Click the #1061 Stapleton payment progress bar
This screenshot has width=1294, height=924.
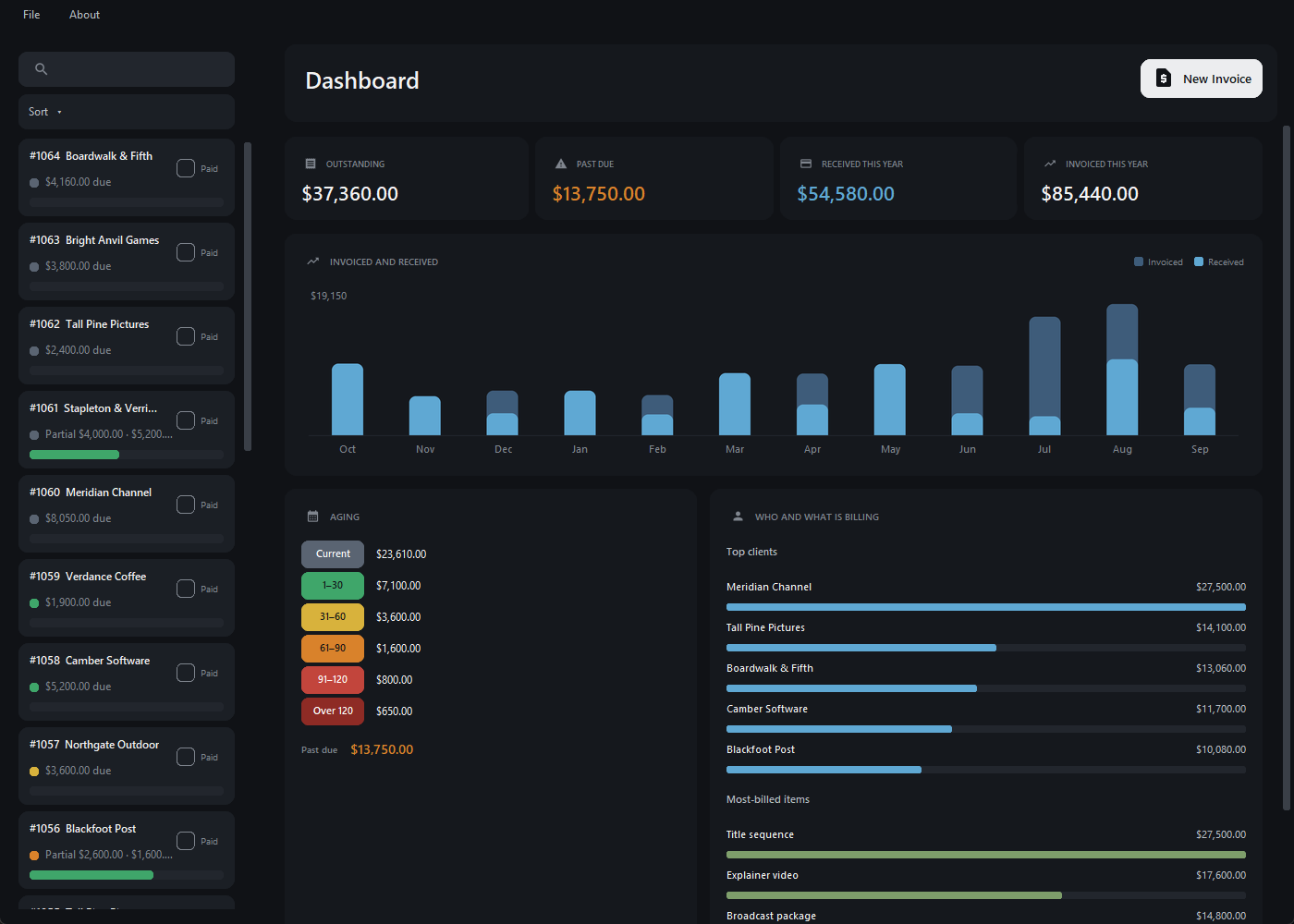pyautogui.click(x=127, y=455)
